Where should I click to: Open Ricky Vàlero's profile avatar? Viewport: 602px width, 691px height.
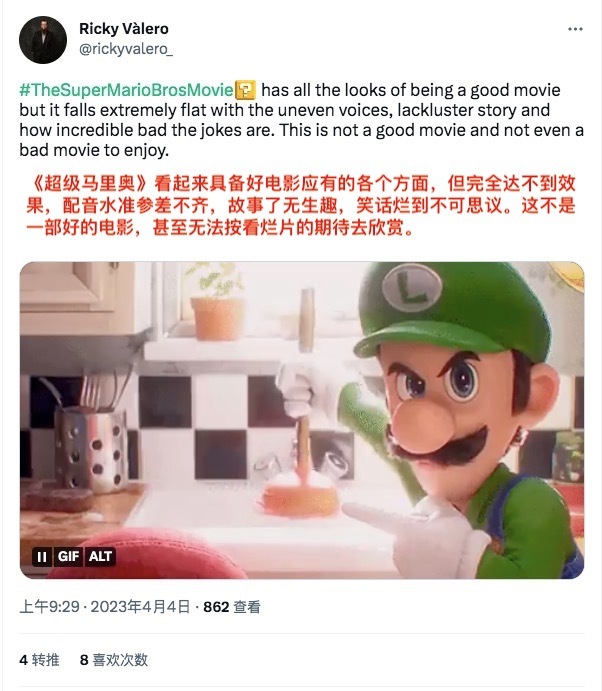tap(43, 40)
